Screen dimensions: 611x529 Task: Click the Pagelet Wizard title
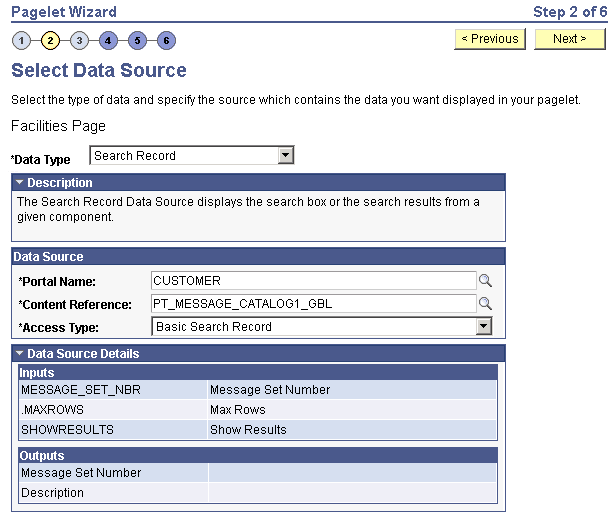pyautogui.click(x=64, y=12)
